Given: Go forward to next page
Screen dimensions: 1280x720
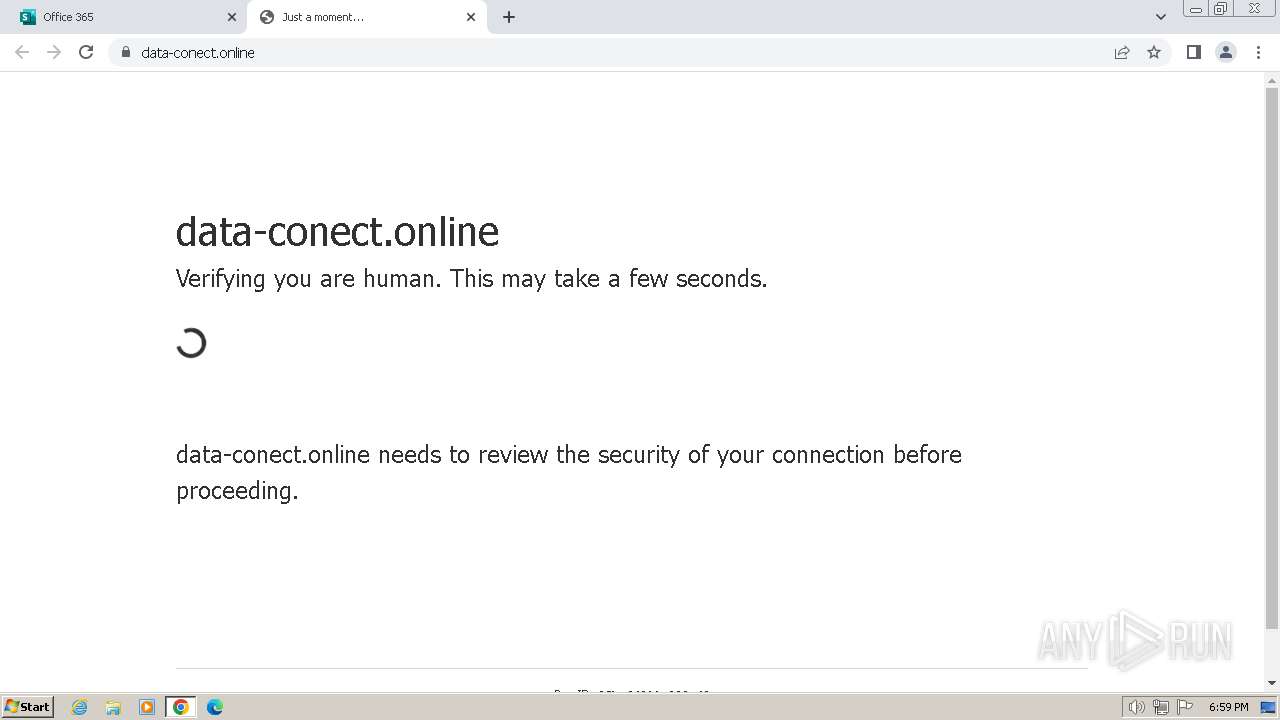Looking at the screenshot, I should (x=54, y=52).
